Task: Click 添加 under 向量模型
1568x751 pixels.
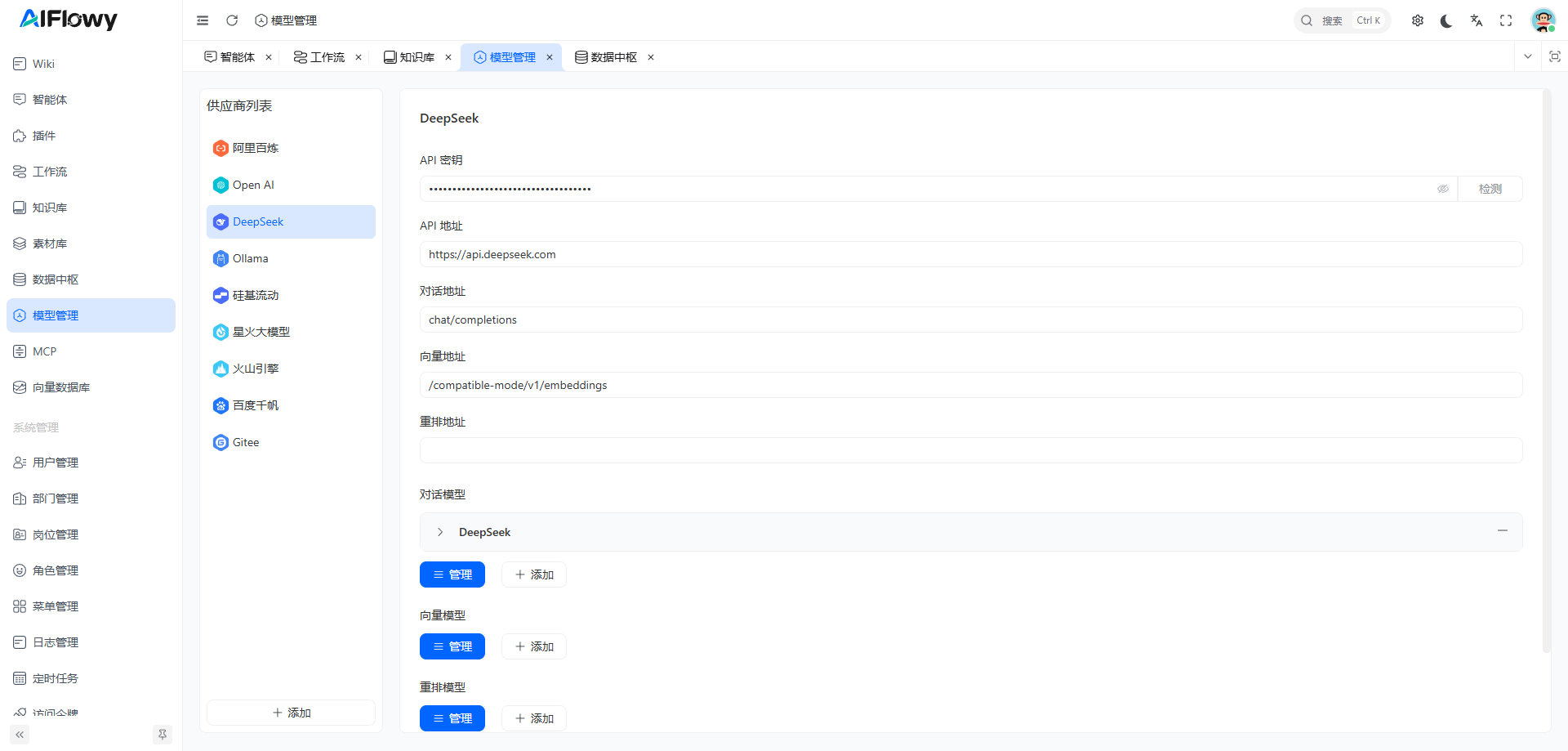Action: tap(534, 646)
